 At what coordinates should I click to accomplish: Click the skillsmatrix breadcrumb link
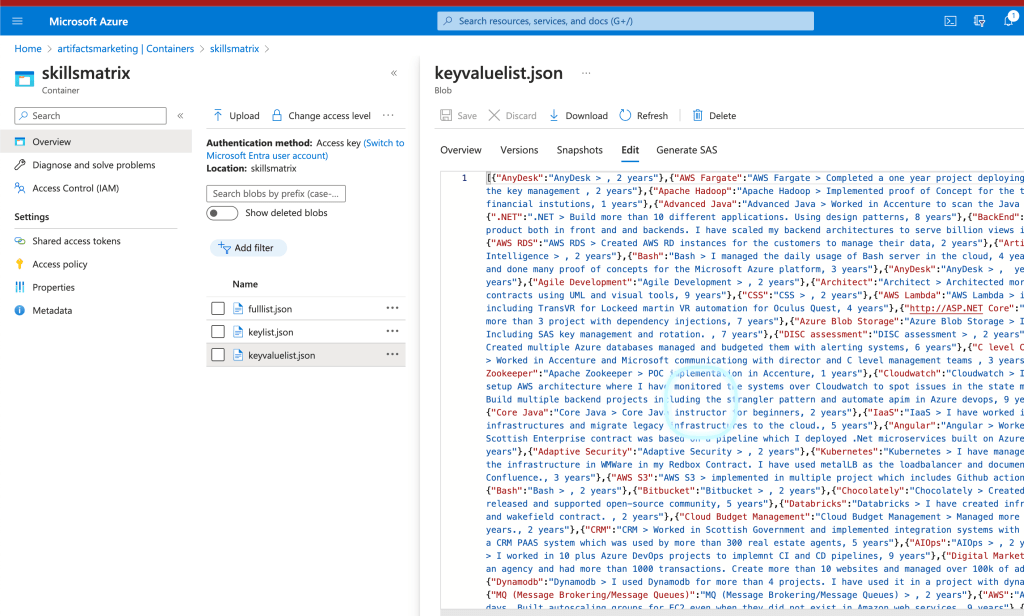pos(234,48)
